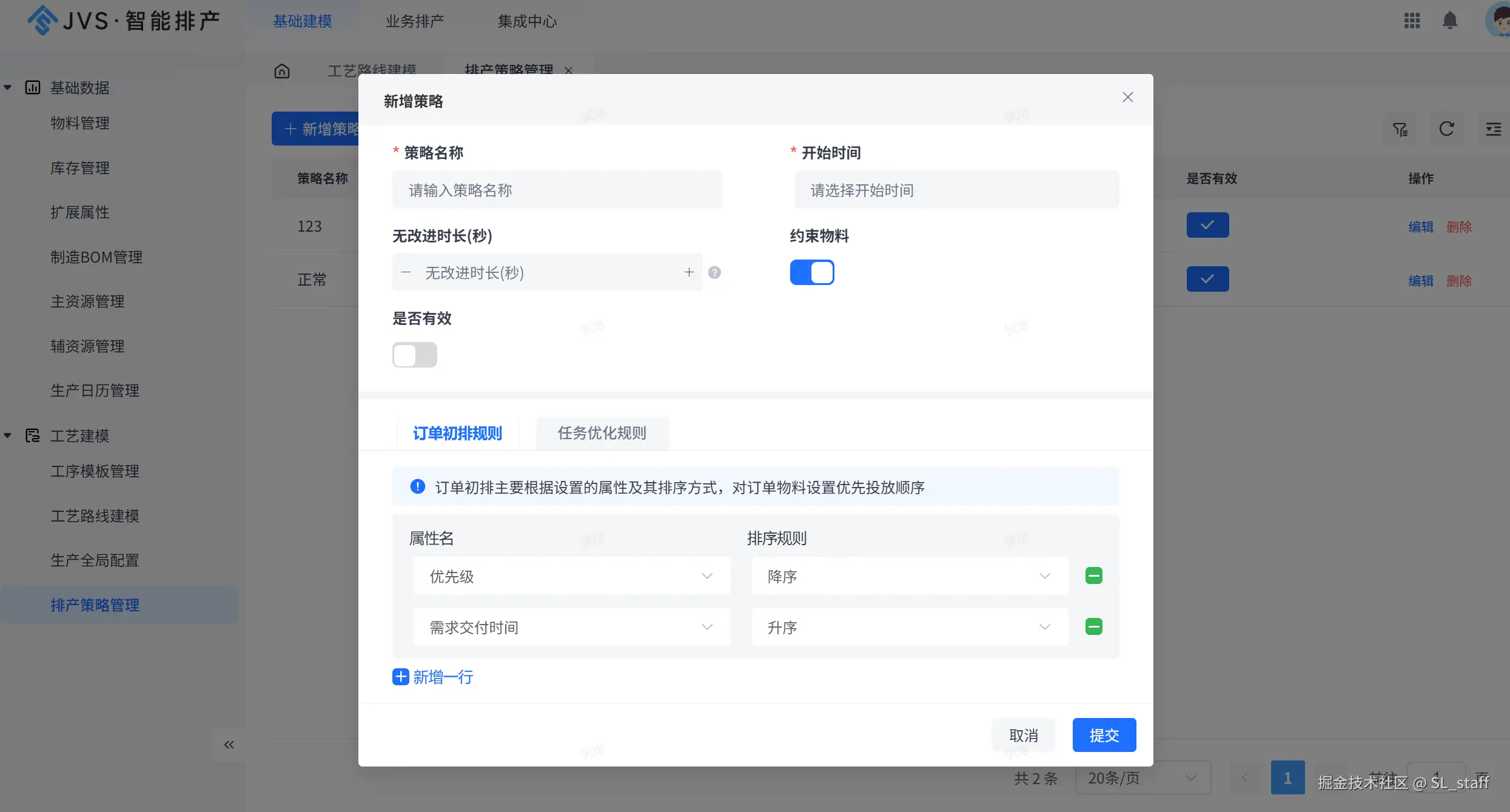Open the 业务排产 top menu
The image size is (1510, 812).
pyautogui.click(x=415, y=22)
